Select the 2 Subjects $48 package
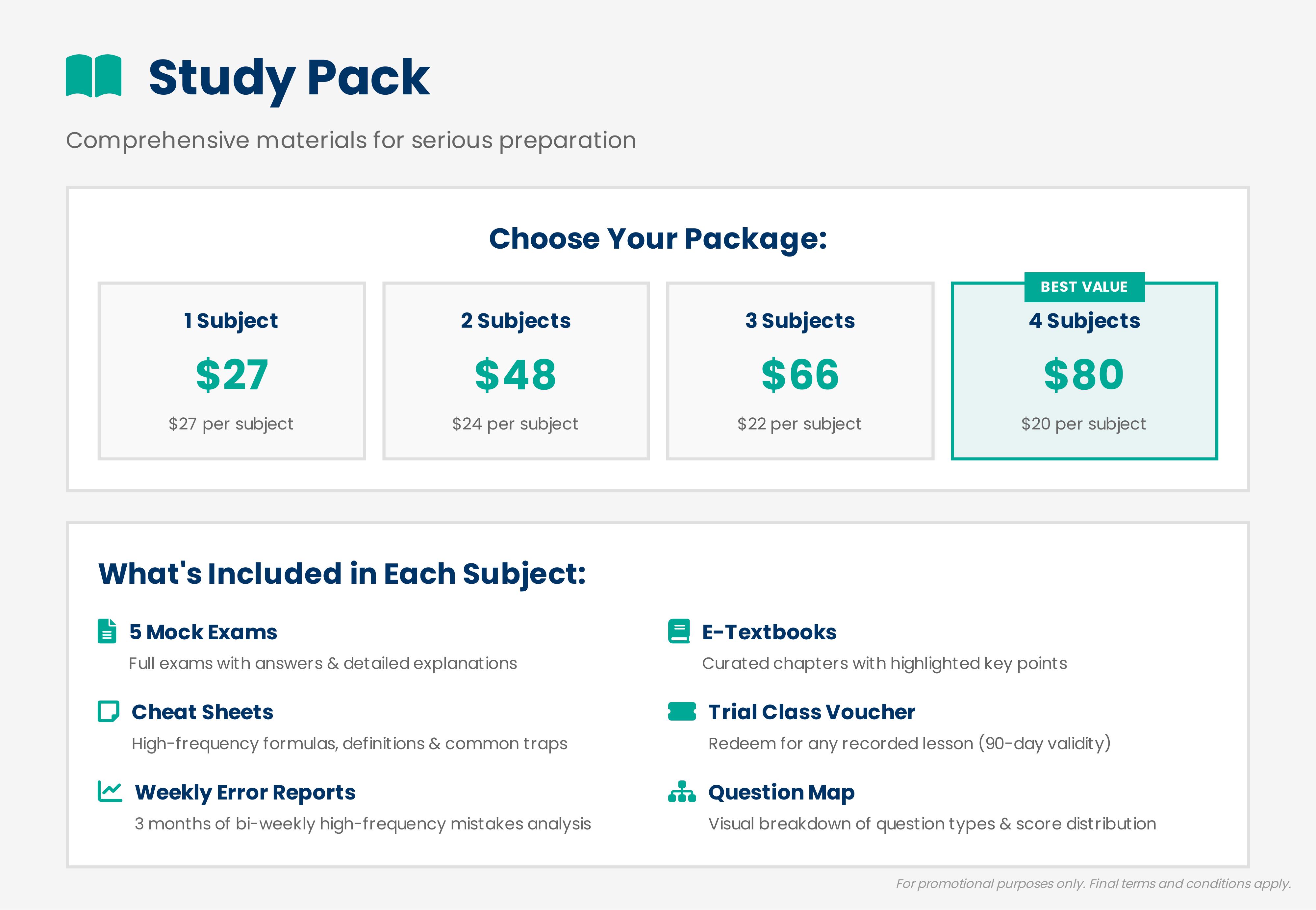Image resolution: width=1316 pixels, height=910 pixels. (x=516, y=371)
